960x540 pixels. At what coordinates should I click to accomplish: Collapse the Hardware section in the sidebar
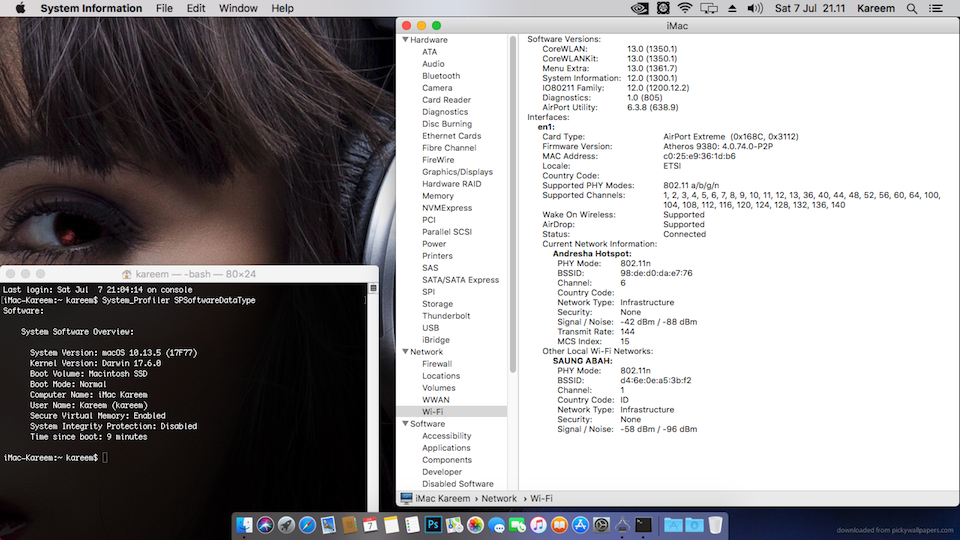coord(405,40)
